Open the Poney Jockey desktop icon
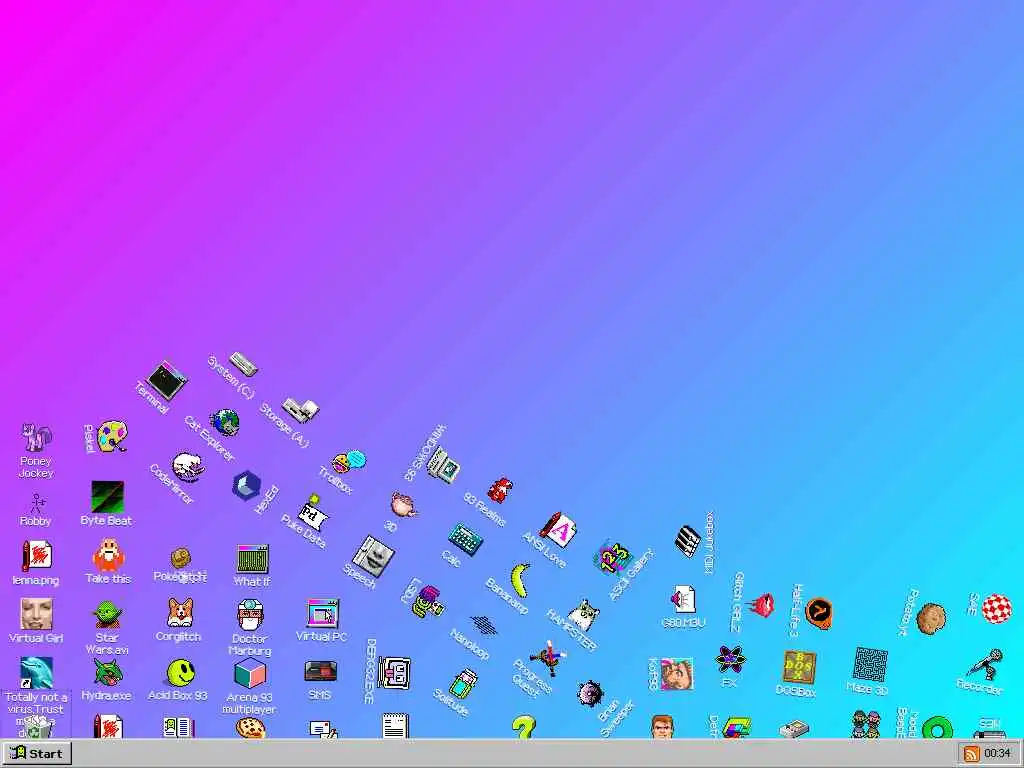Screen dimensions: 1024x768 pyautogui.click(x=36, y=438)
